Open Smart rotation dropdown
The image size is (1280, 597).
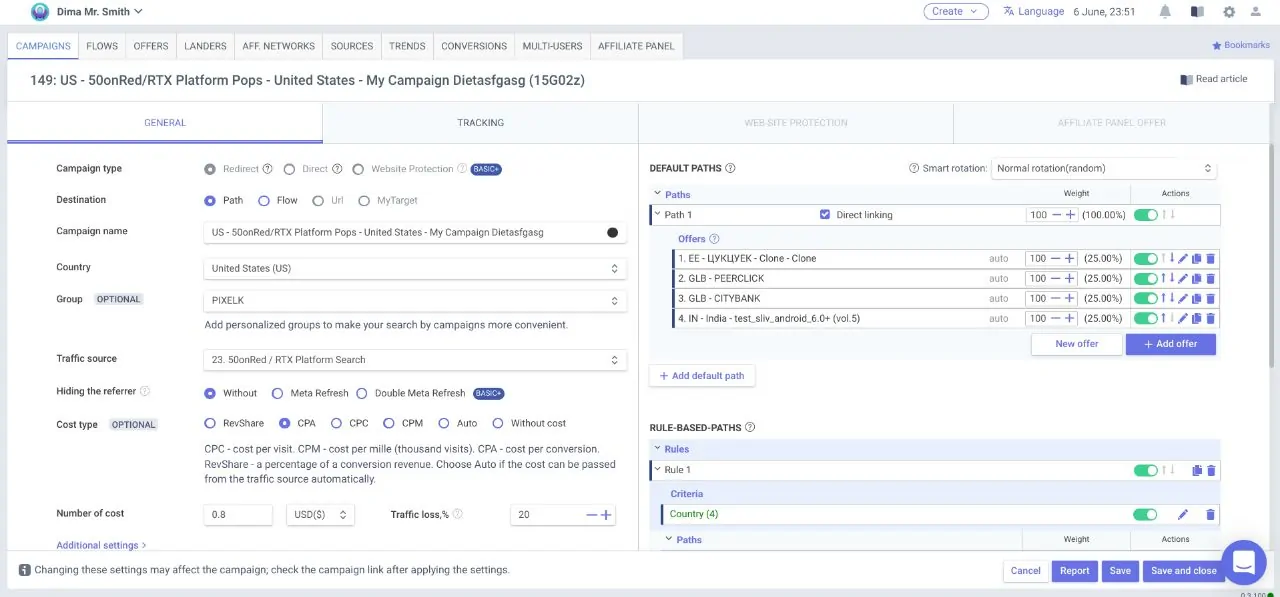click(x=1103, y=168)
